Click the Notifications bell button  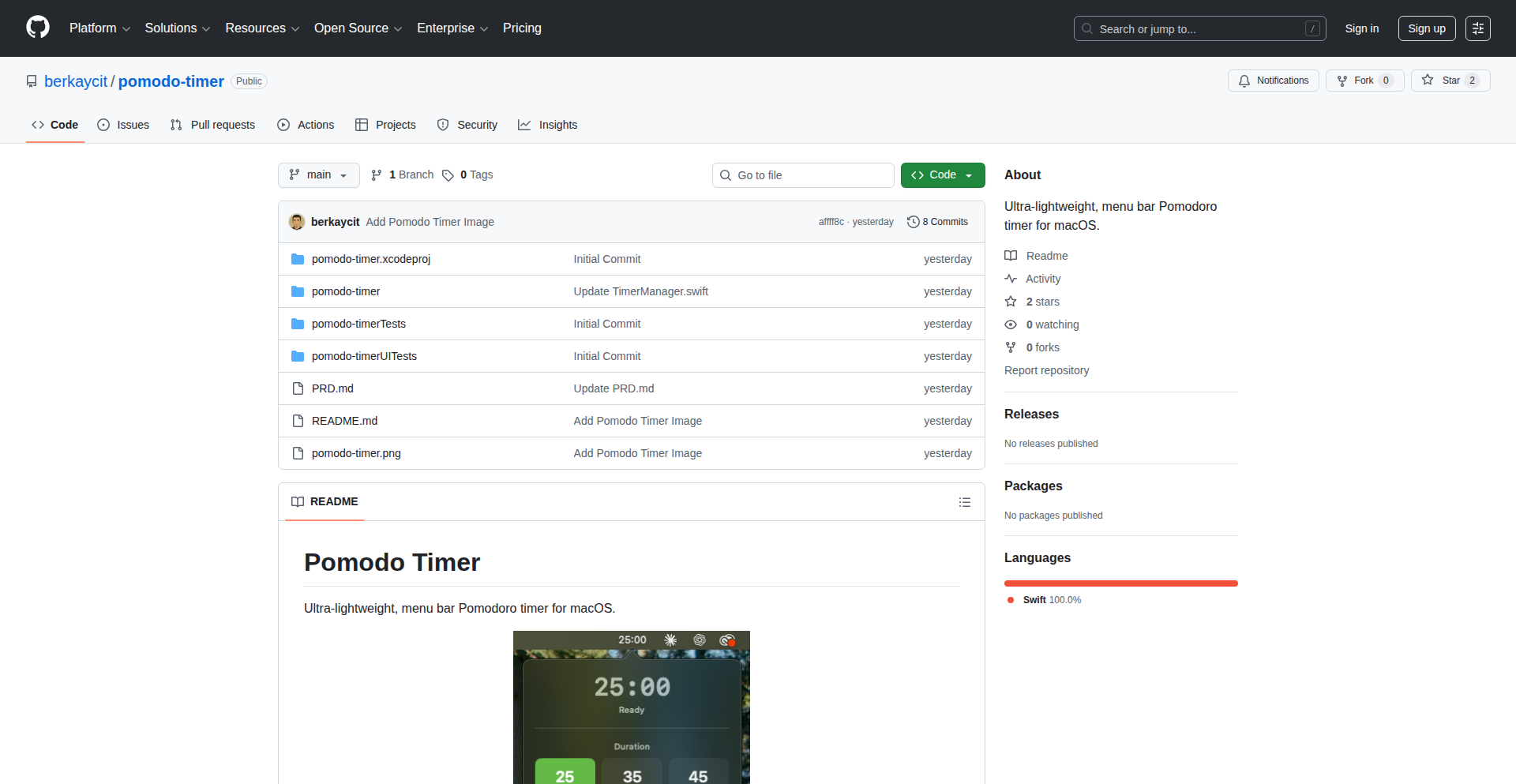pos(1273,81)
